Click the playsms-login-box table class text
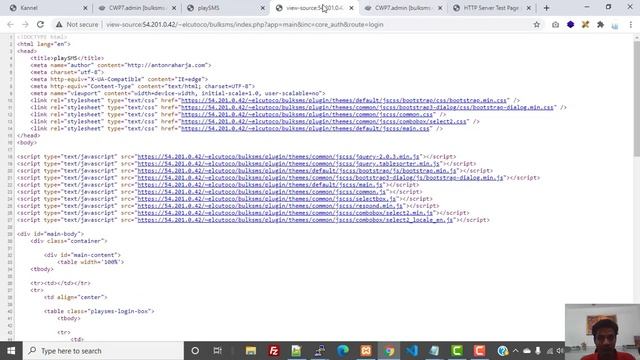Viewport: 640px width, 360px height. (119, 311)
